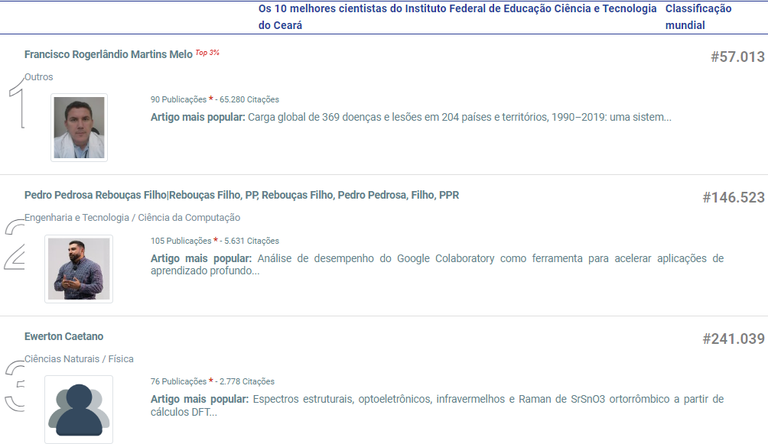Click the 'Classificação mundial' column header
Screen dimensions: 768x444
coord(698,17)
